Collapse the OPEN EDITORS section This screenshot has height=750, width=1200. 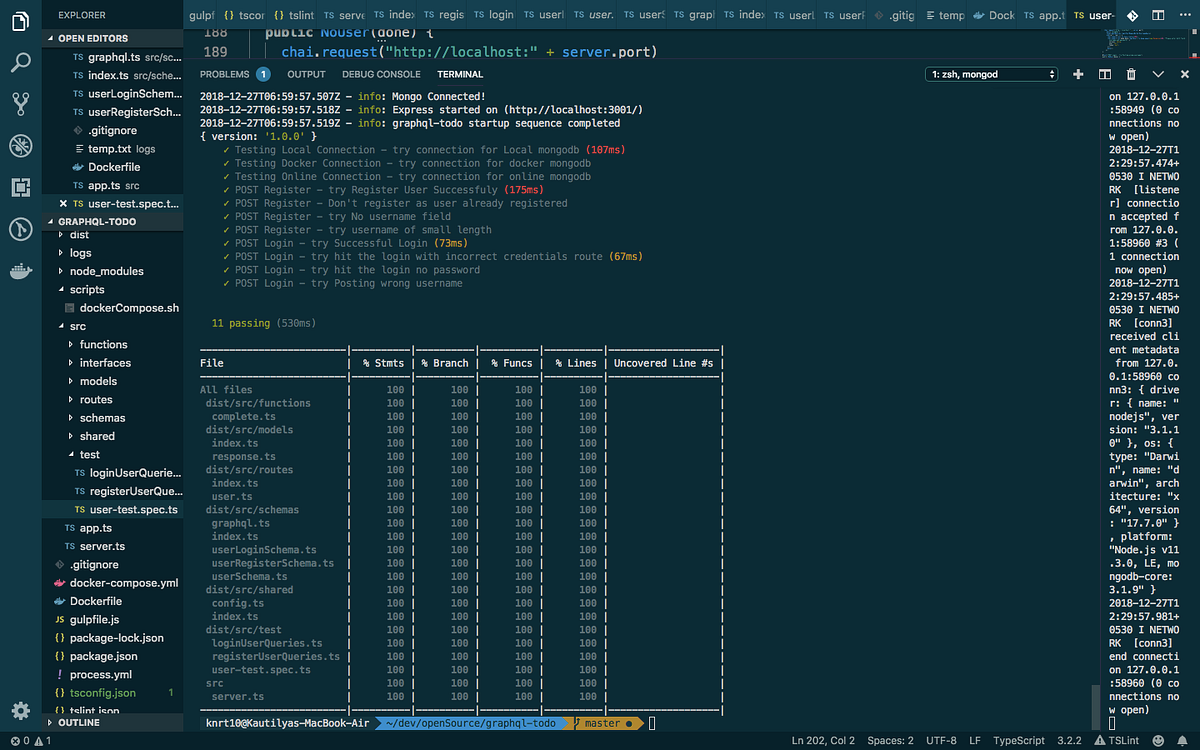pos(100,38)
